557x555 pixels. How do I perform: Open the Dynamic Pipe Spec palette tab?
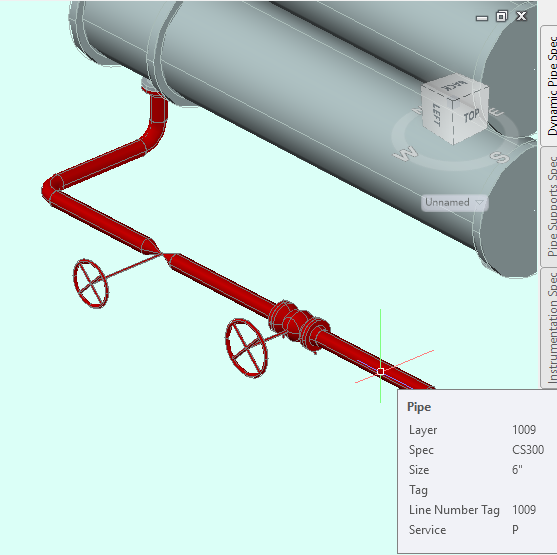tap(550, 85)
